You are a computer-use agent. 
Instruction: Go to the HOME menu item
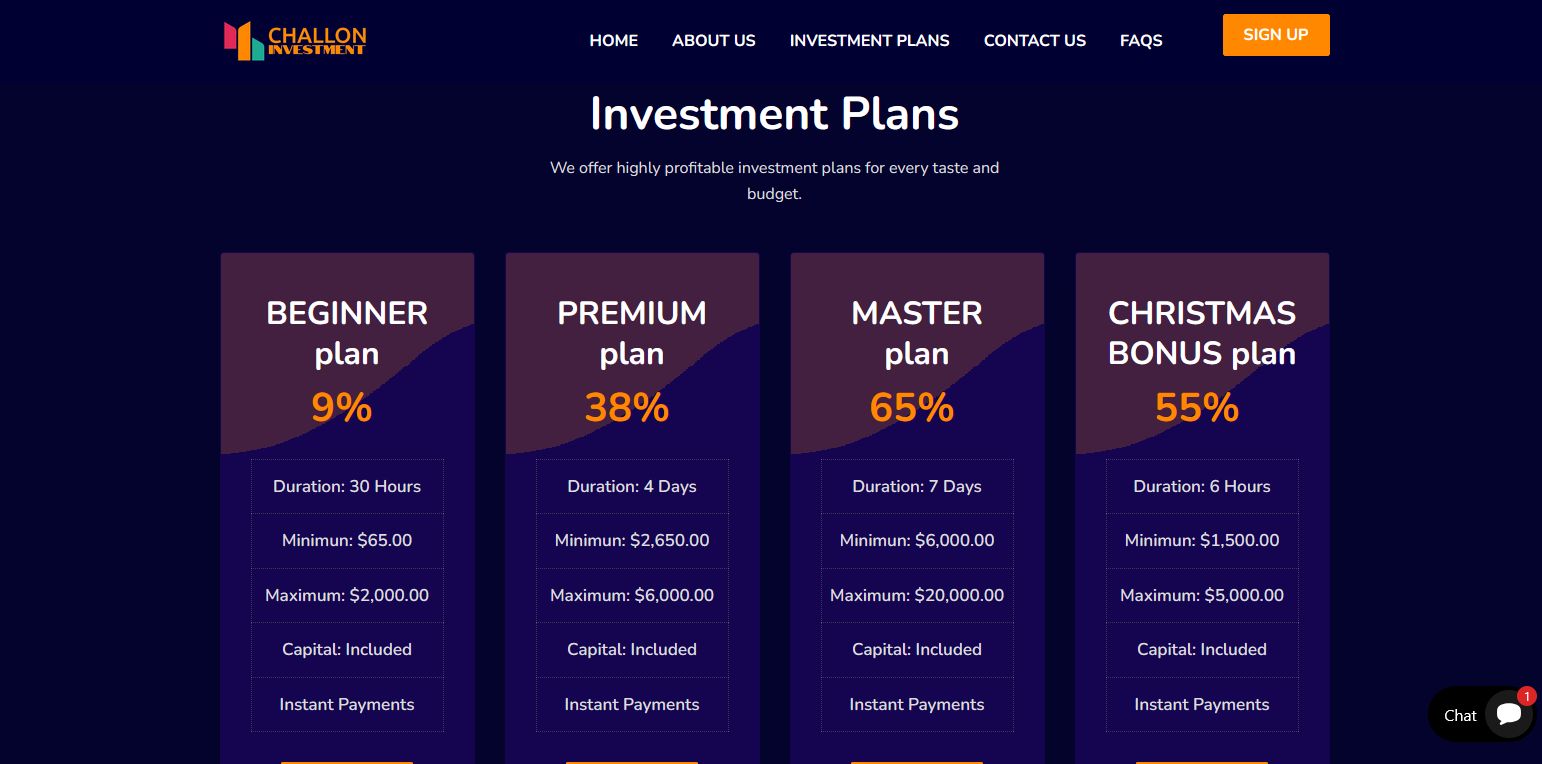pos(614,41)
